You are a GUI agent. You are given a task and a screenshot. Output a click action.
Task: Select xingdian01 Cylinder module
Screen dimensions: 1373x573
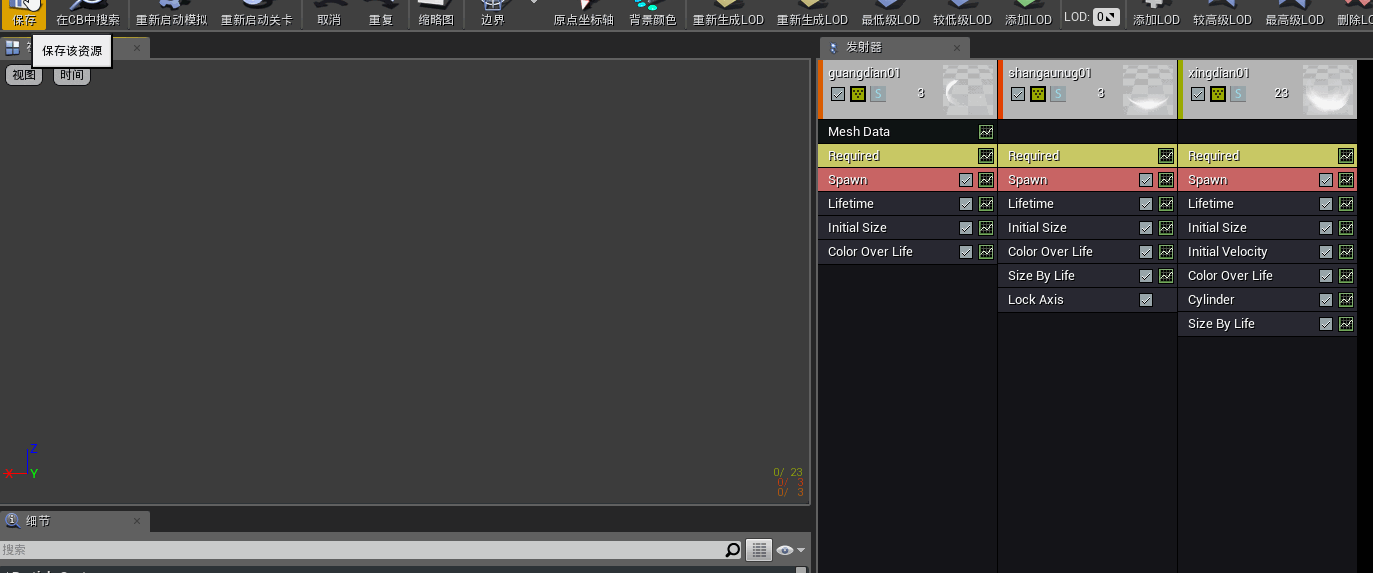point(1267,300)
